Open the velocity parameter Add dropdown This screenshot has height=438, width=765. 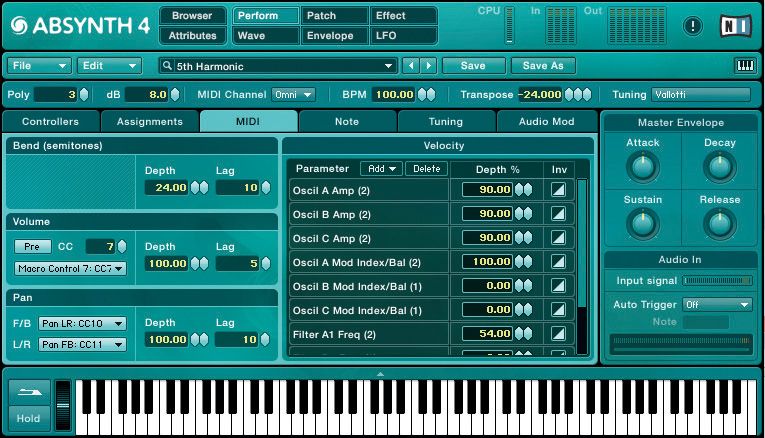[x=381, y=169]
